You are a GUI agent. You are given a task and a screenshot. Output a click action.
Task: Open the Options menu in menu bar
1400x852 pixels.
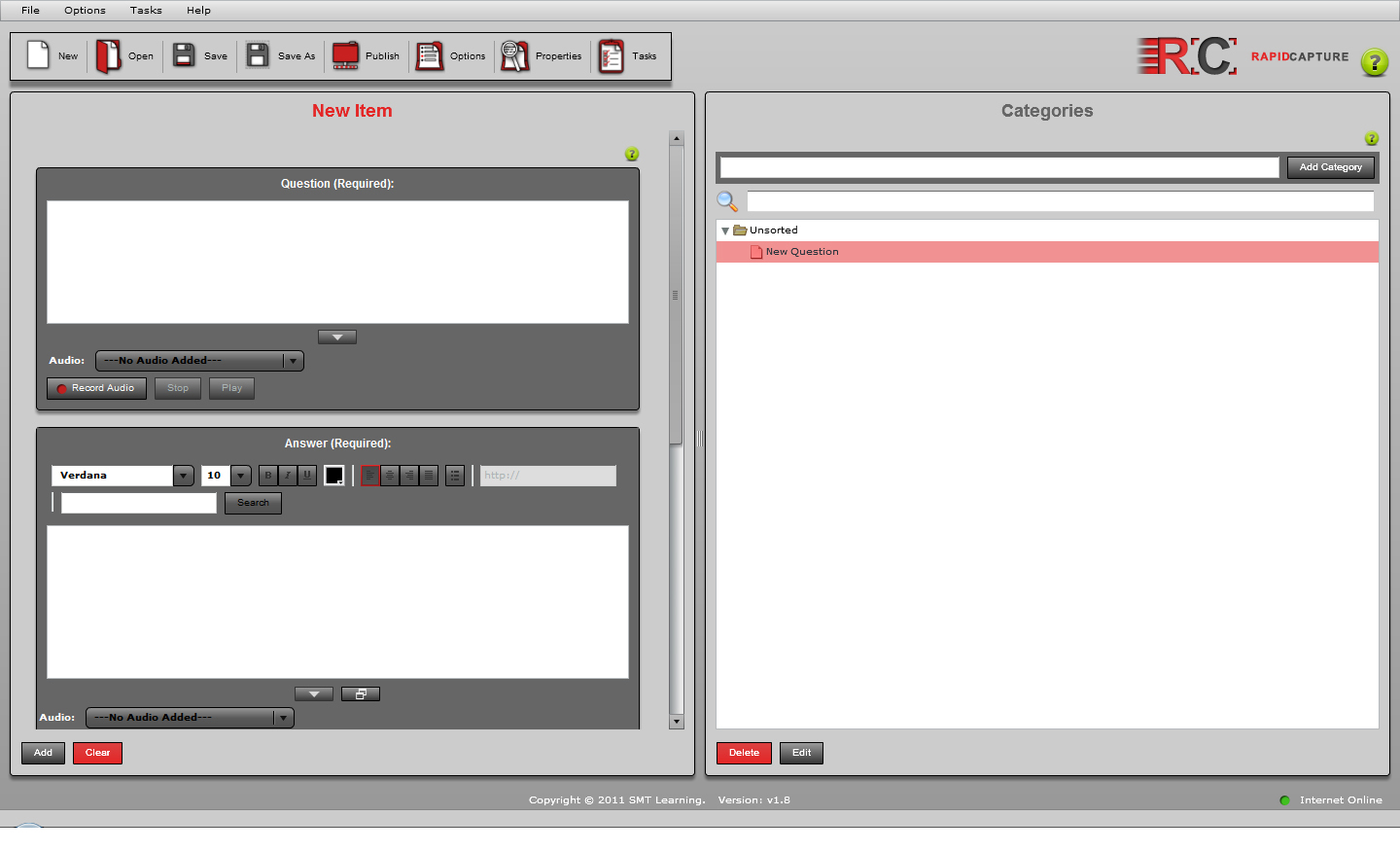85,10
